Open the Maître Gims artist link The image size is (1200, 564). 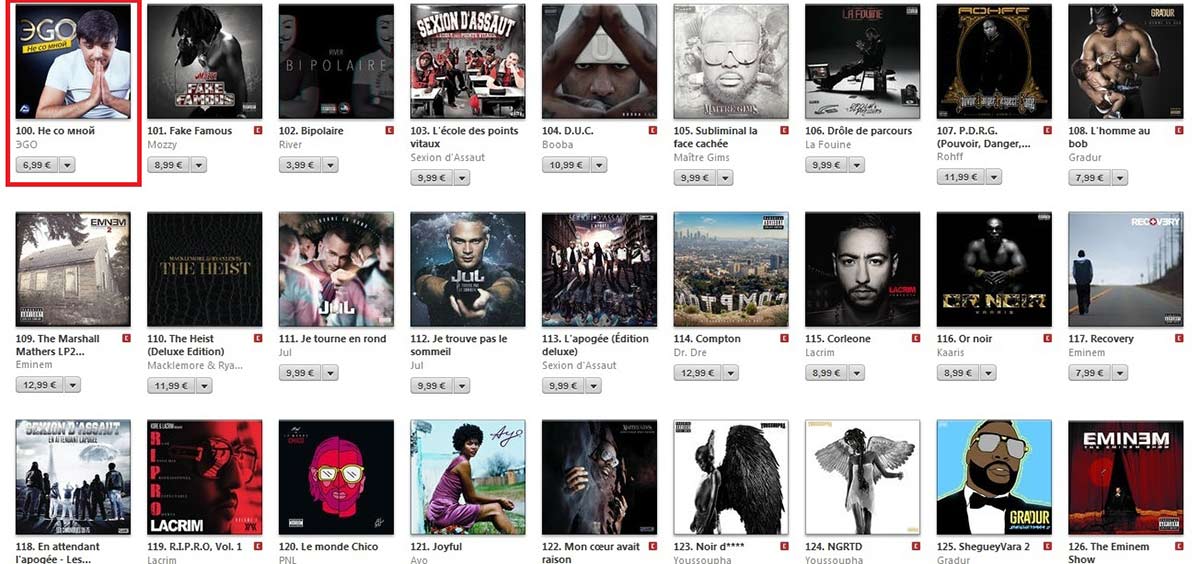702,157
